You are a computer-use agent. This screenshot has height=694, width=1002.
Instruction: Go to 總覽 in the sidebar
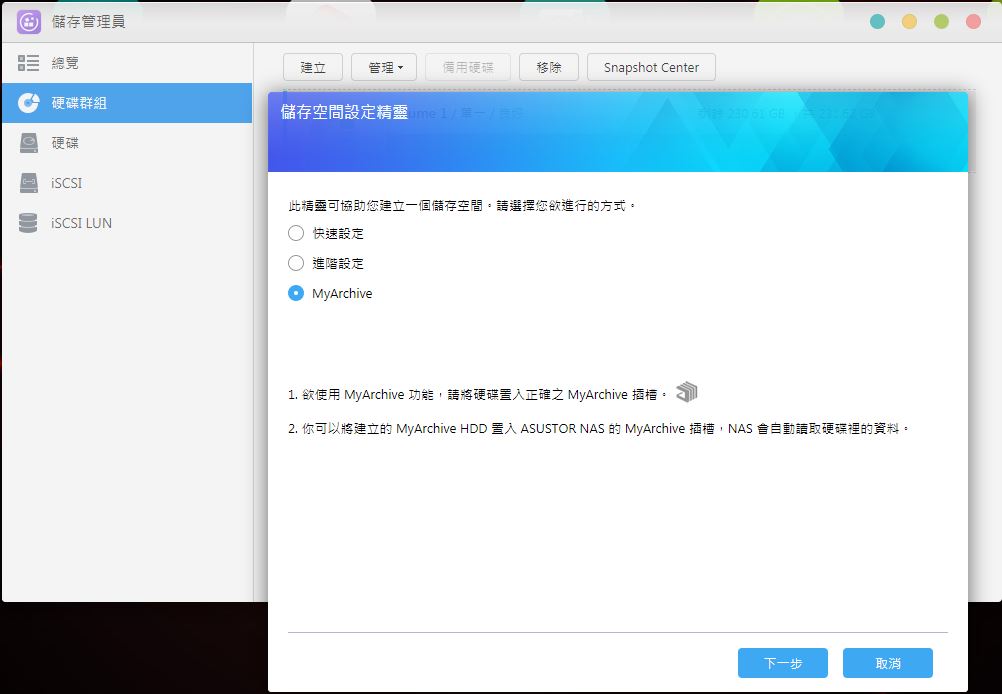click(127, 63)
